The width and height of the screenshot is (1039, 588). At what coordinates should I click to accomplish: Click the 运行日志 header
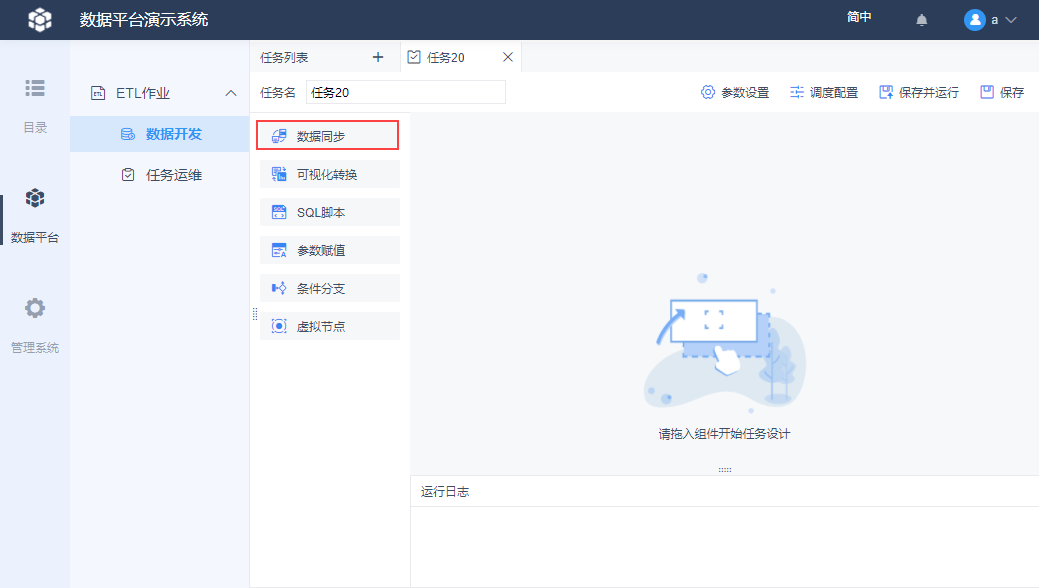point(445,492)
